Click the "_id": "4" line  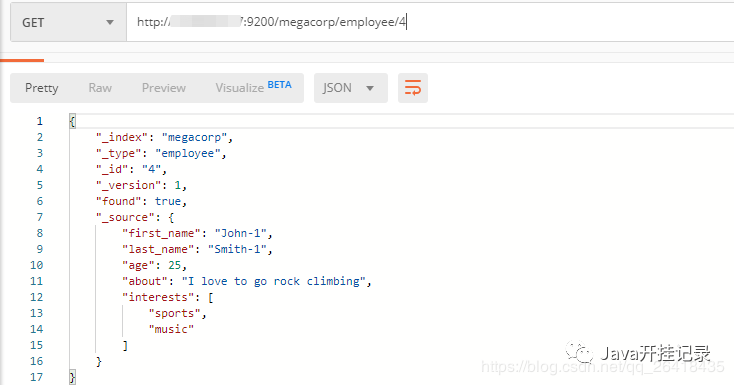(x=131, y=169)
